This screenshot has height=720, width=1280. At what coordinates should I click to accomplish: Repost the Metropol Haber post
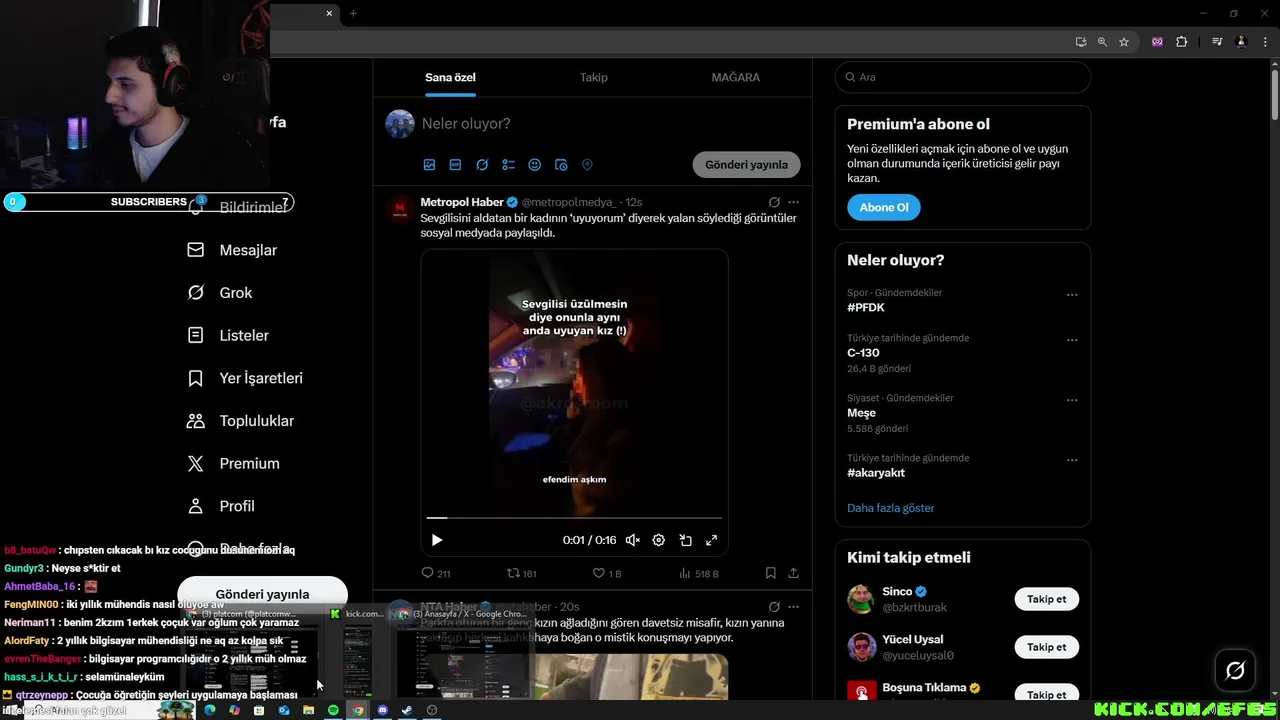click(x=522, y=573)
